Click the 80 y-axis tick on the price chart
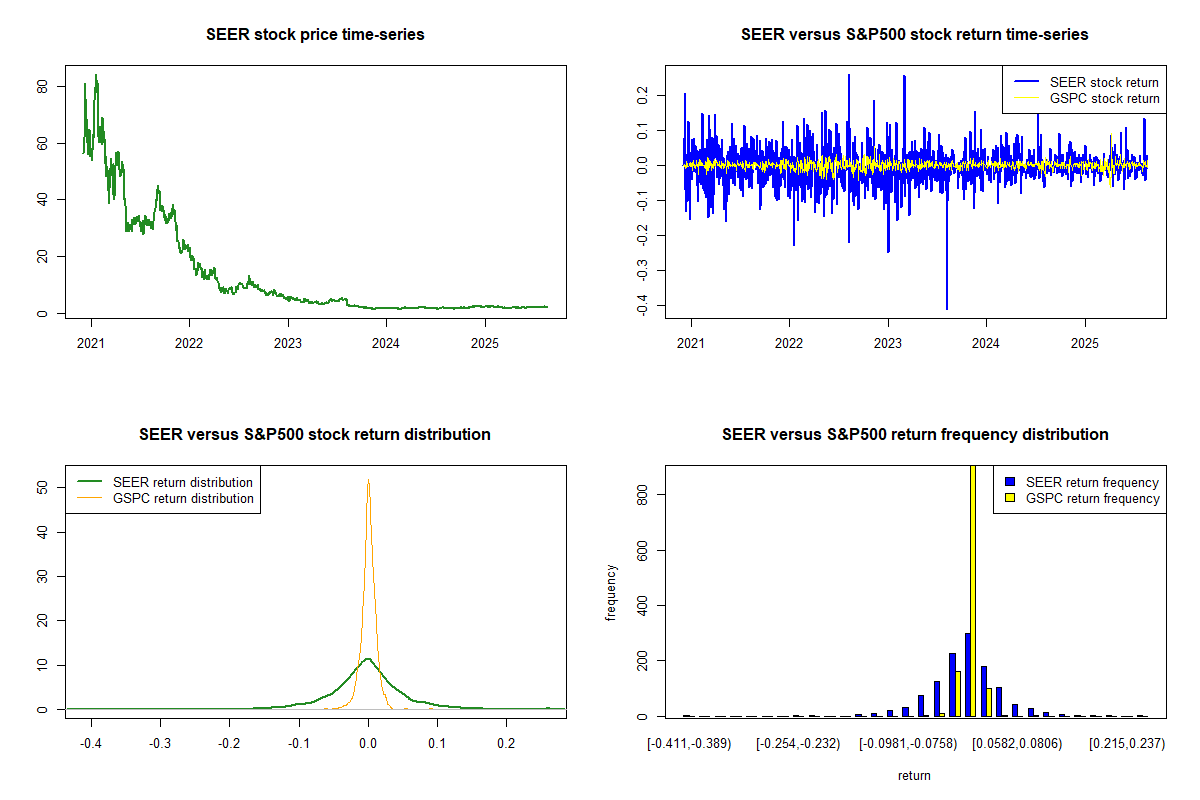The height and width of the screenshot is (800, 1200). [41, 87]
